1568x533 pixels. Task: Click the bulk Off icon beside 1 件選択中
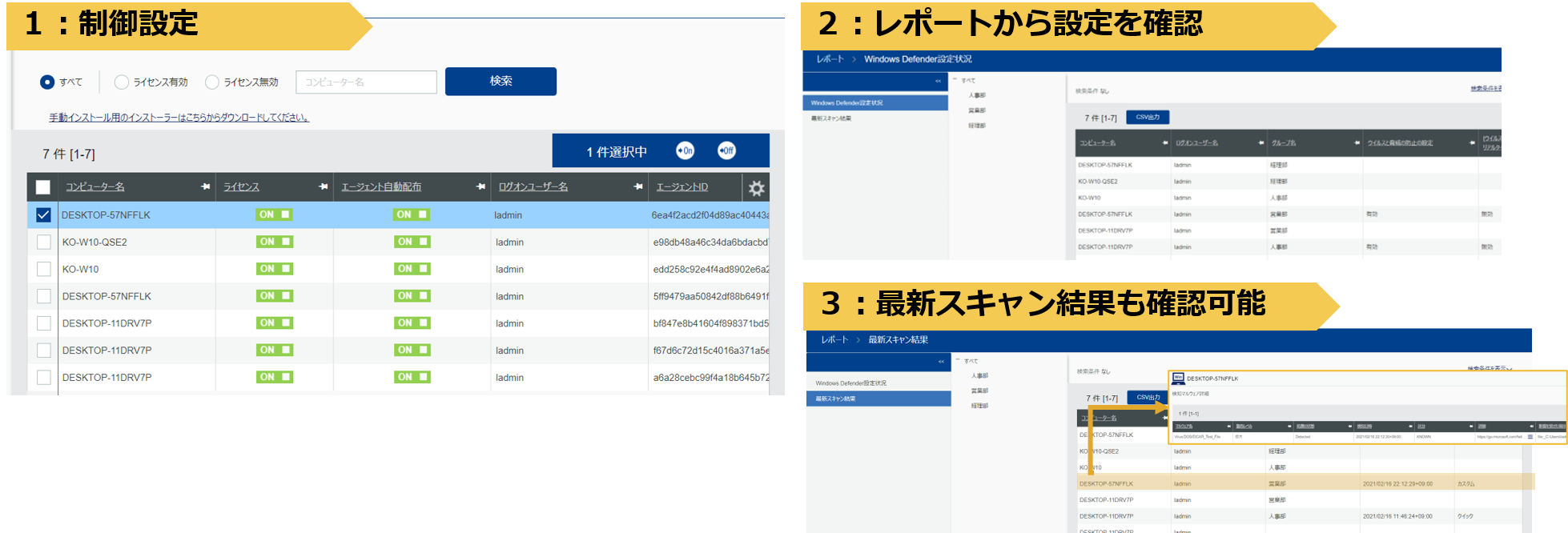point(726,150)
